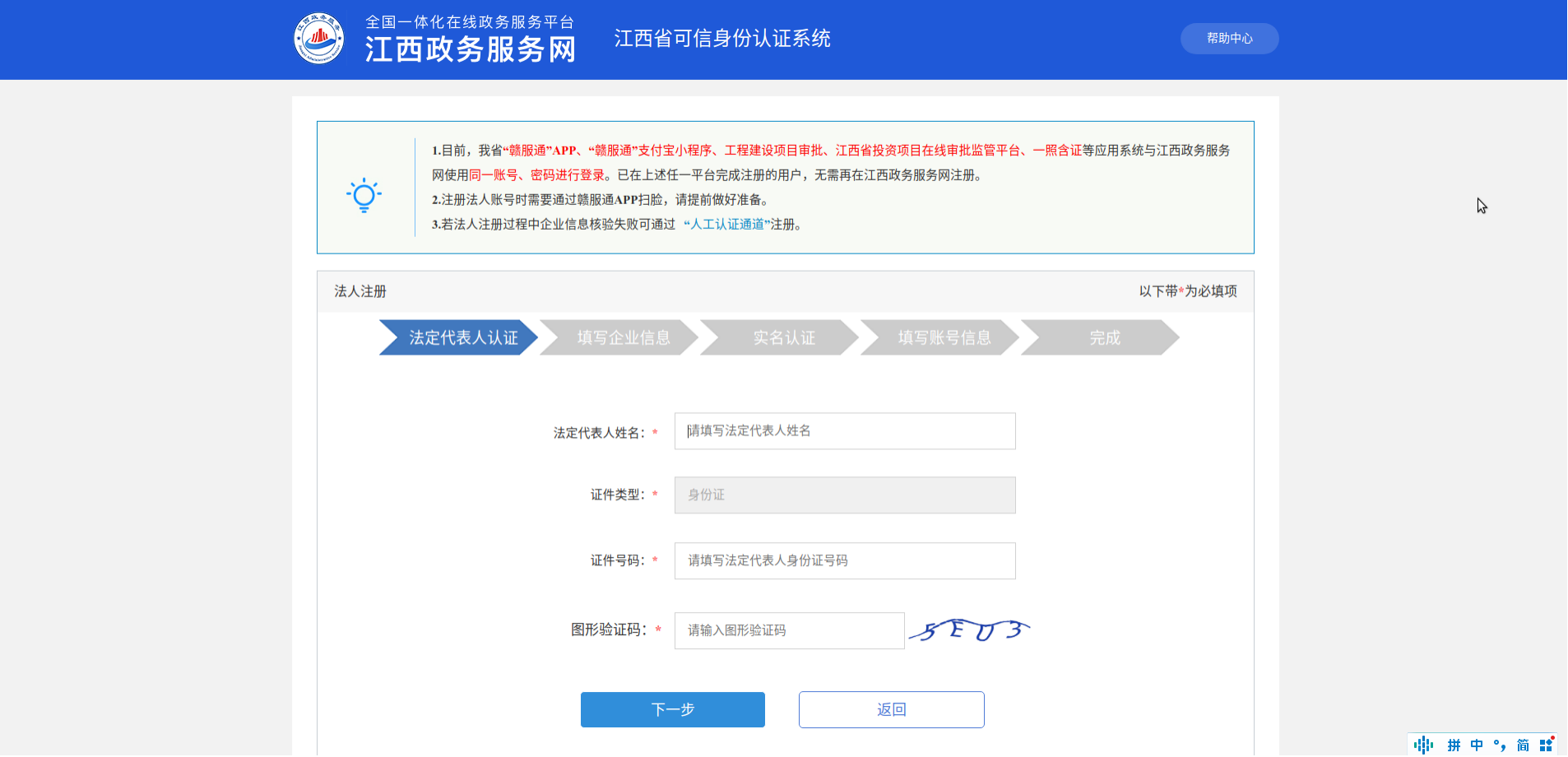The height and width of the screenshot is (757, 1568).
Task: Click the lightbulb tip icon
Action: (x=364, y=196)
